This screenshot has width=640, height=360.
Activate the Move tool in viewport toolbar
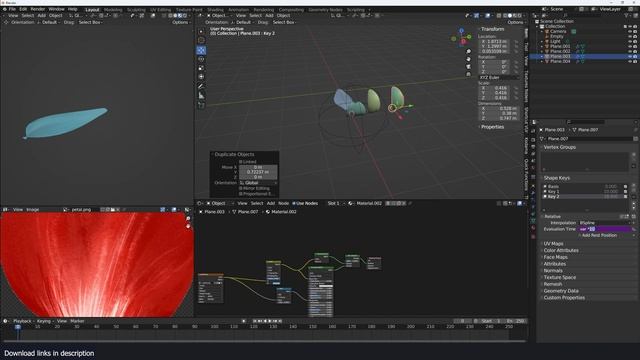click(x=201, y=50)
